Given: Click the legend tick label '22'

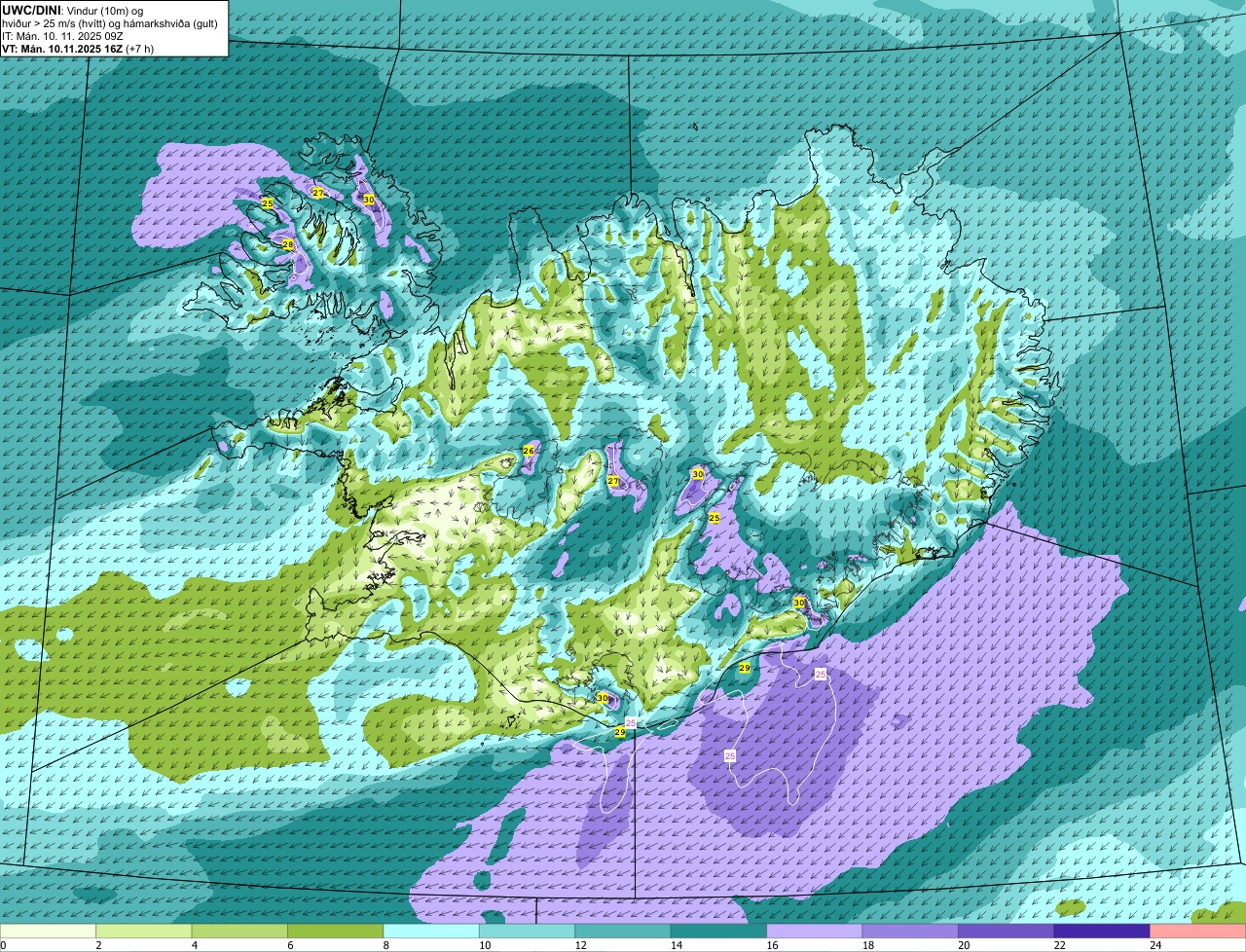Looking at the screenshot, I should tap(1059, 945).
